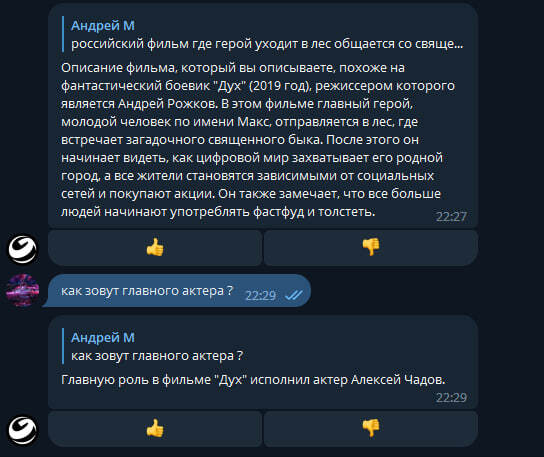Open the purple user avatar profile
Screen dimensions: 544x457
coord(23,290)
